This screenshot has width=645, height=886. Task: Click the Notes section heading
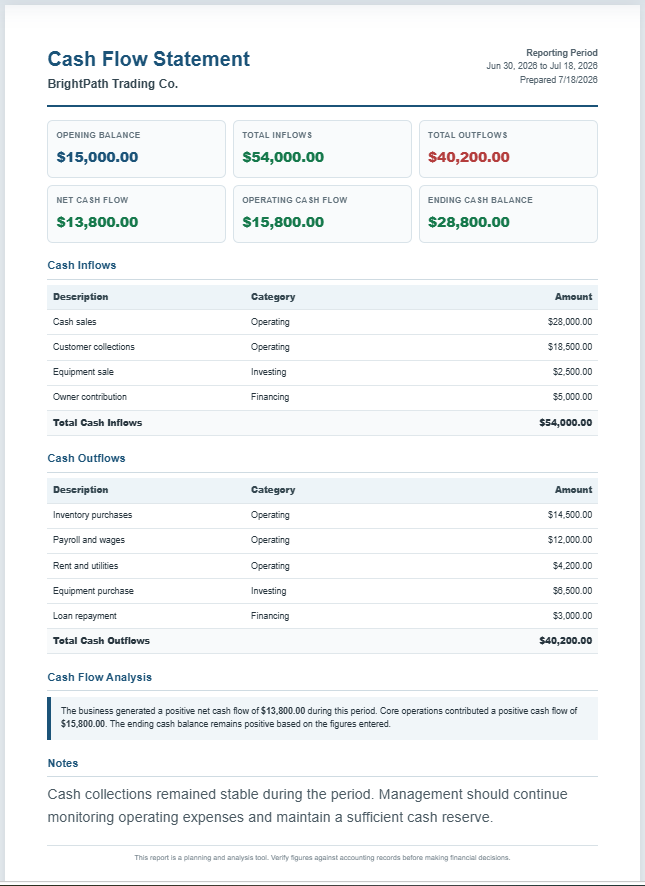[63, 763]
